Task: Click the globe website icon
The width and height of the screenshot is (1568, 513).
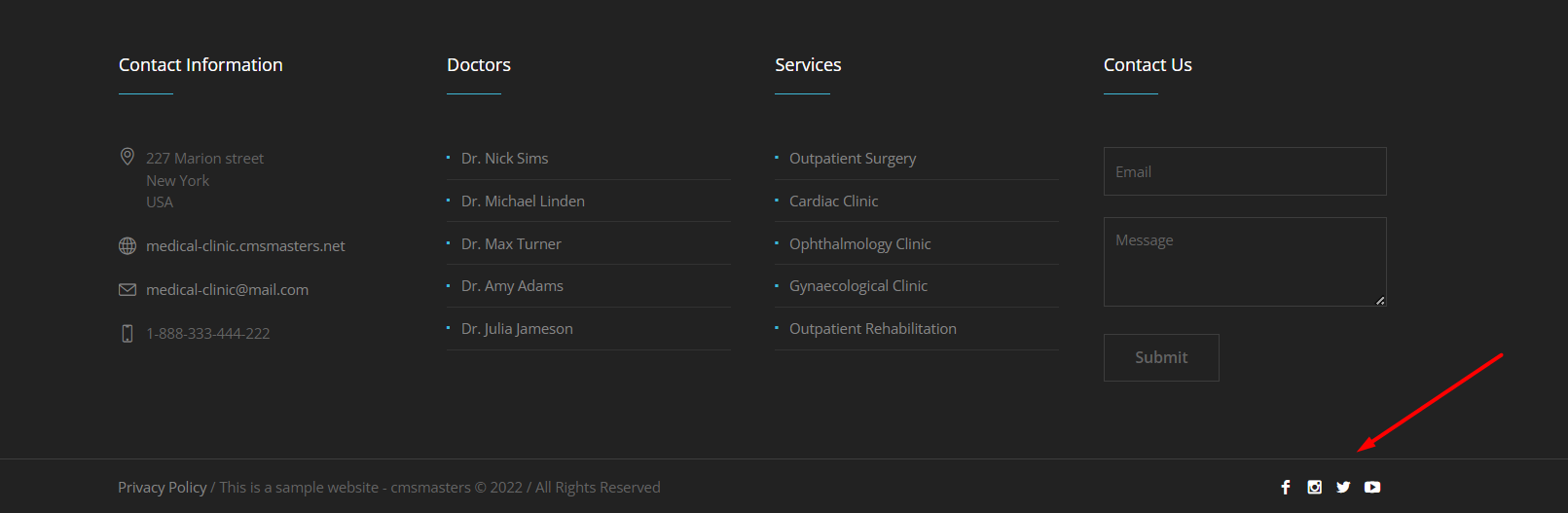Action: pos(128,246)
